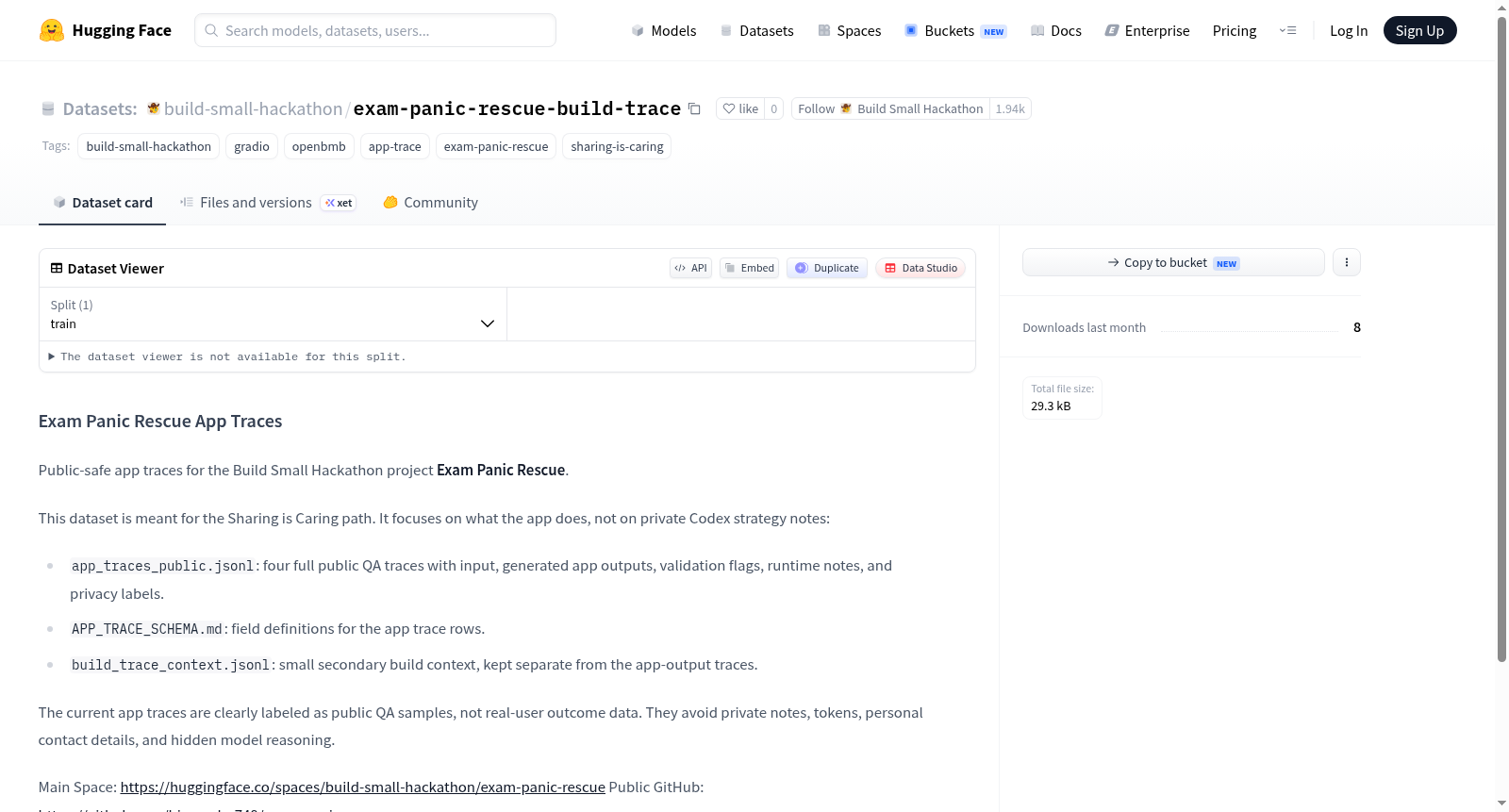Open Spaces in the navigation
1509x812 pixels.
pos(849,30)
